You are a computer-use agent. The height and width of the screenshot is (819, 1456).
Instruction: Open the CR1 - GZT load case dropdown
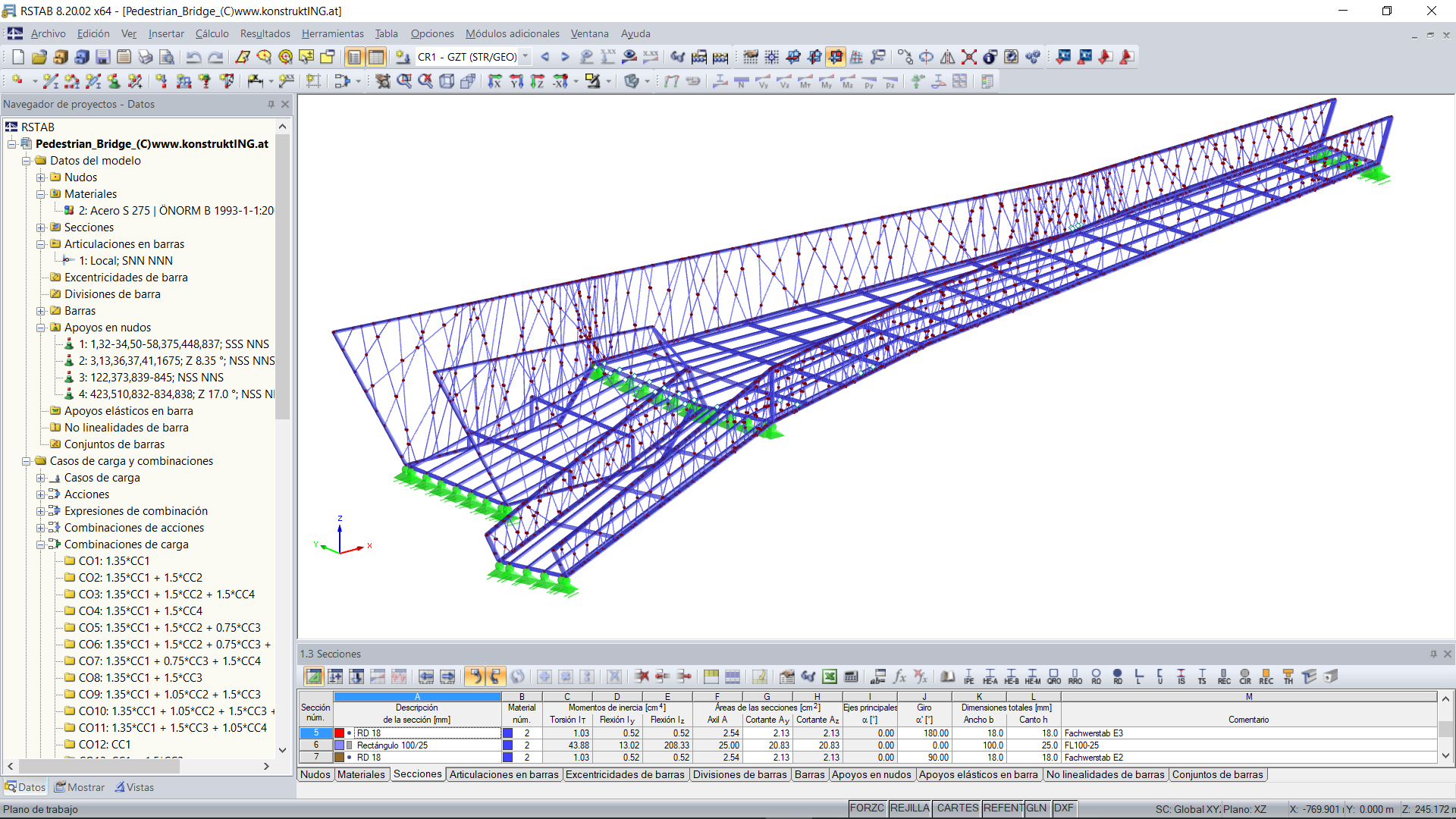525,57
